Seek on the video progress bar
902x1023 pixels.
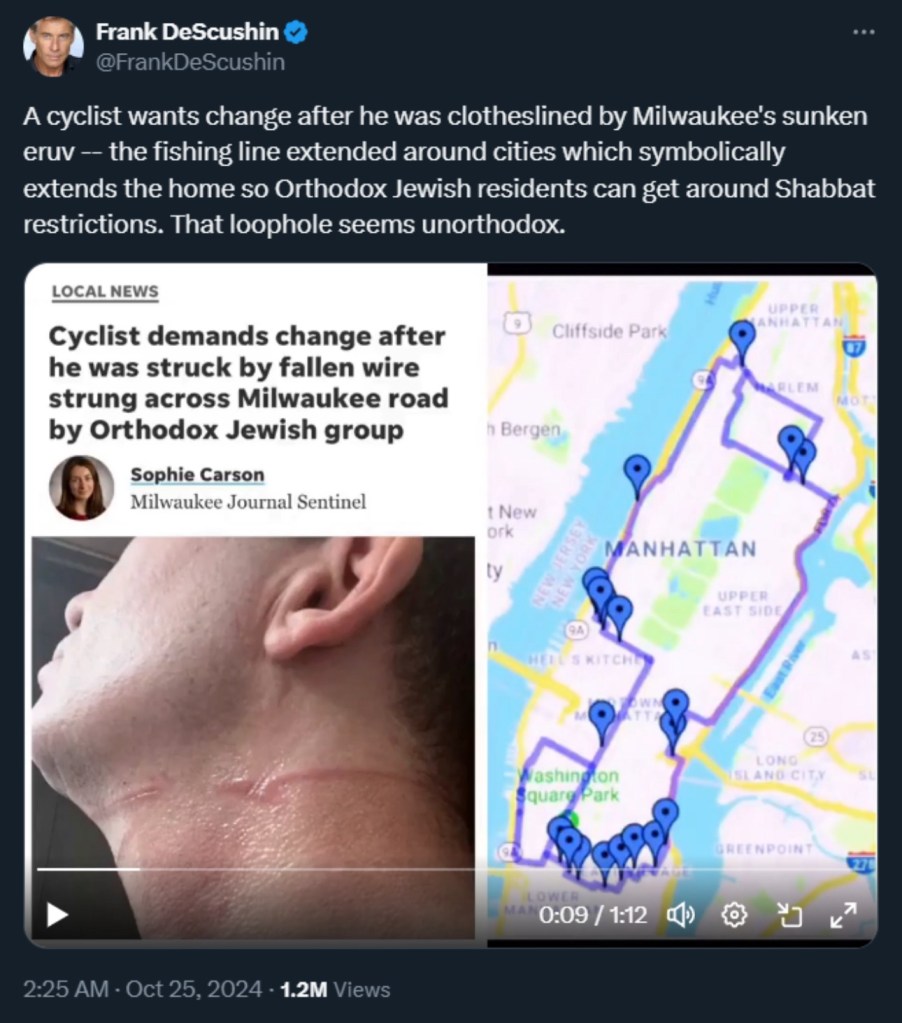[451, 869]
